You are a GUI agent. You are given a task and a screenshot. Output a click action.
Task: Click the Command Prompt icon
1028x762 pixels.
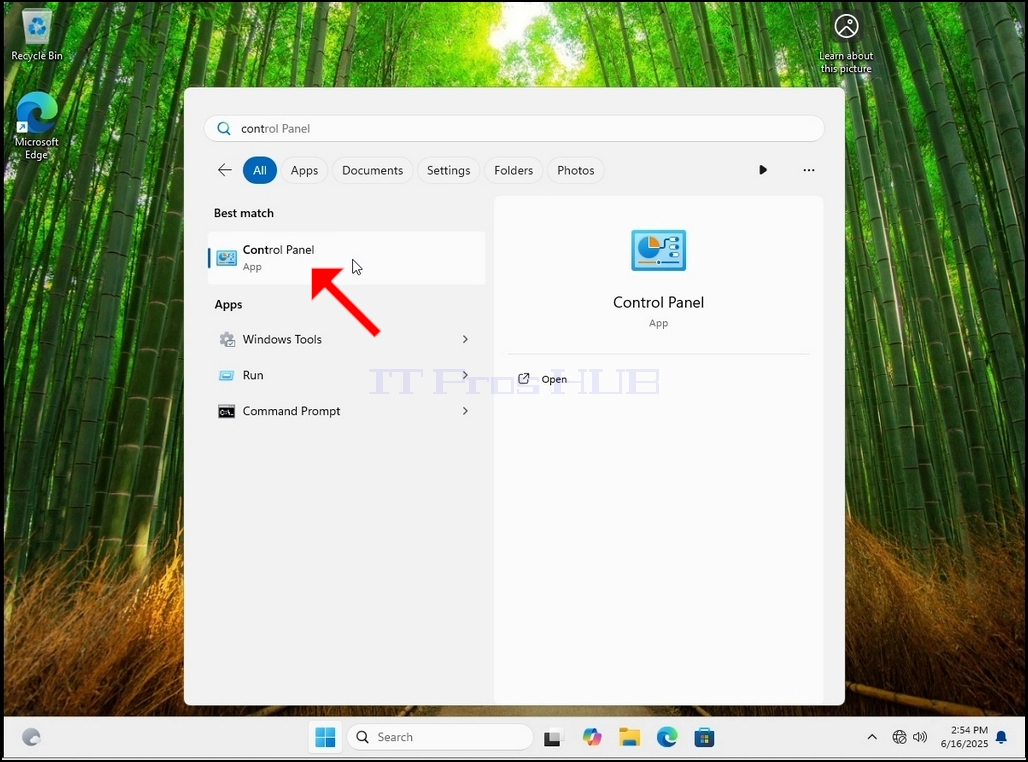click(226, 411)
